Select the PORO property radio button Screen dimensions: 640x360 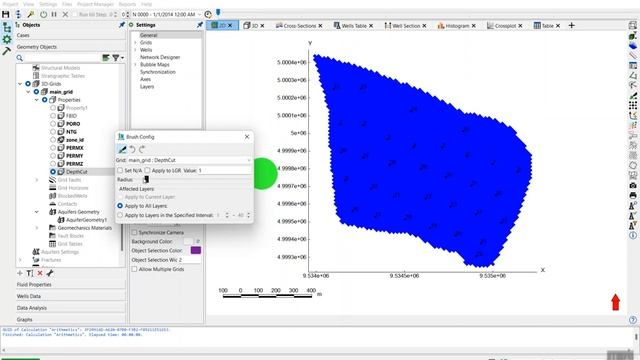[53, 124]
